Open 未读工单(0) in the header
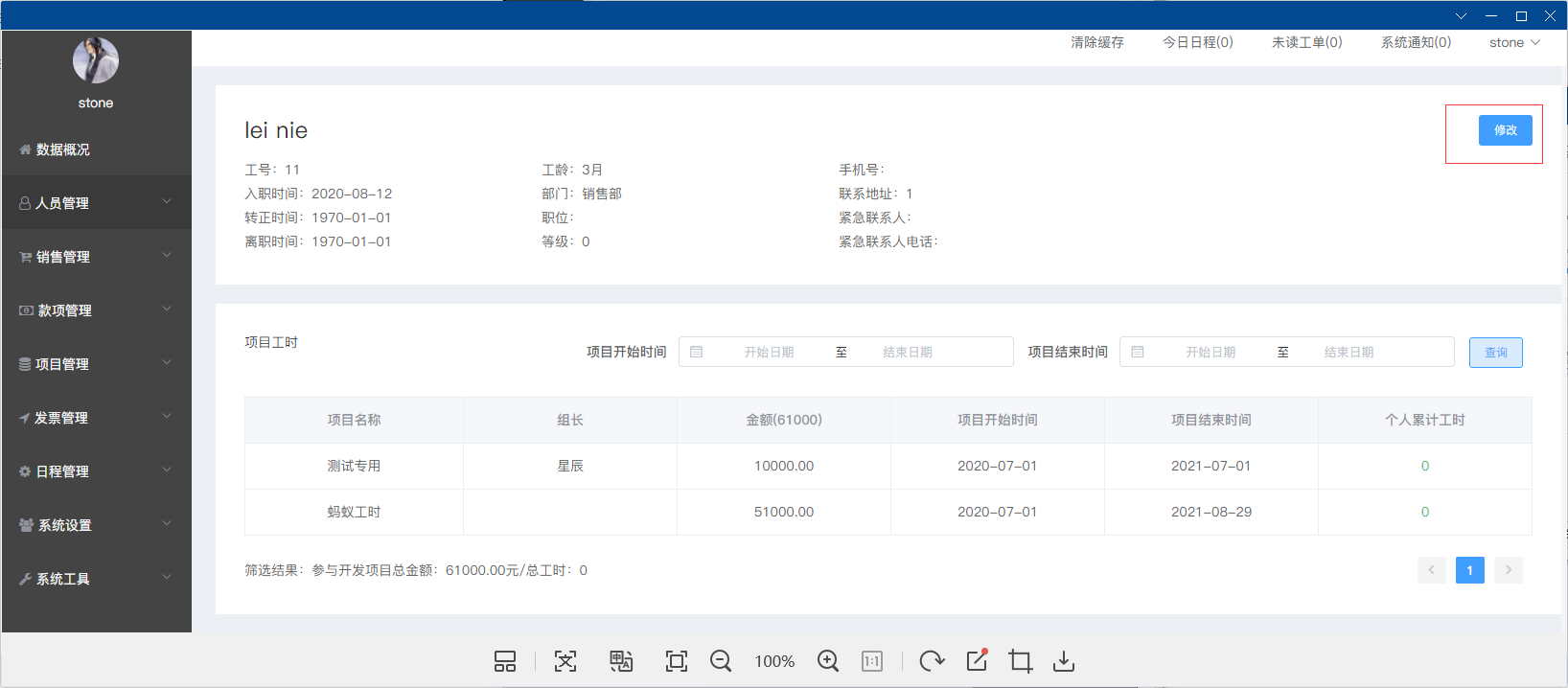 1307,42
